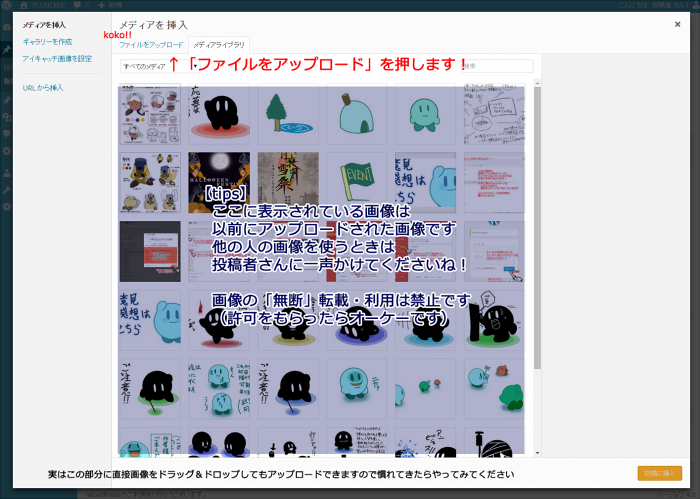
Task: Choose アイキャッチ画像を設定 in the sidebar
Action: click(57, 59)
